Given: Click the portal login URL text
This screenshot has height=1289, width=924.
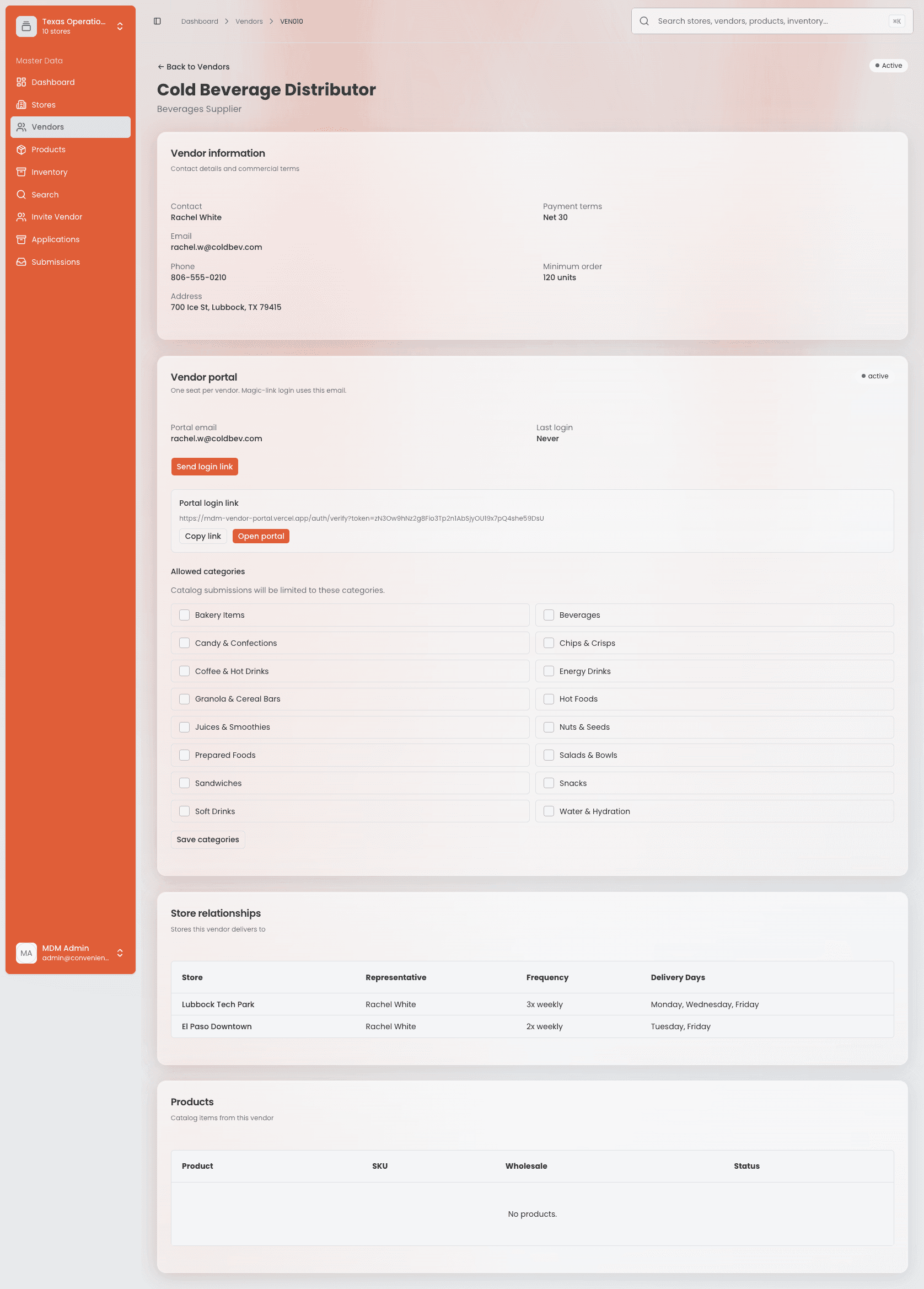Looking at the screenshot, I should pos(361,518).
